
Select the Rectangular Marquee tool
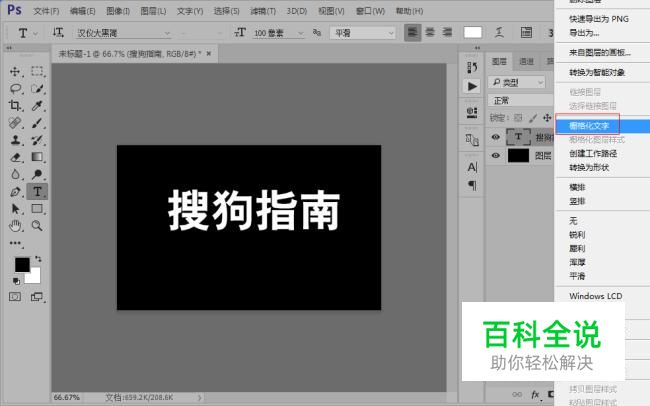[x=37, y=71]
